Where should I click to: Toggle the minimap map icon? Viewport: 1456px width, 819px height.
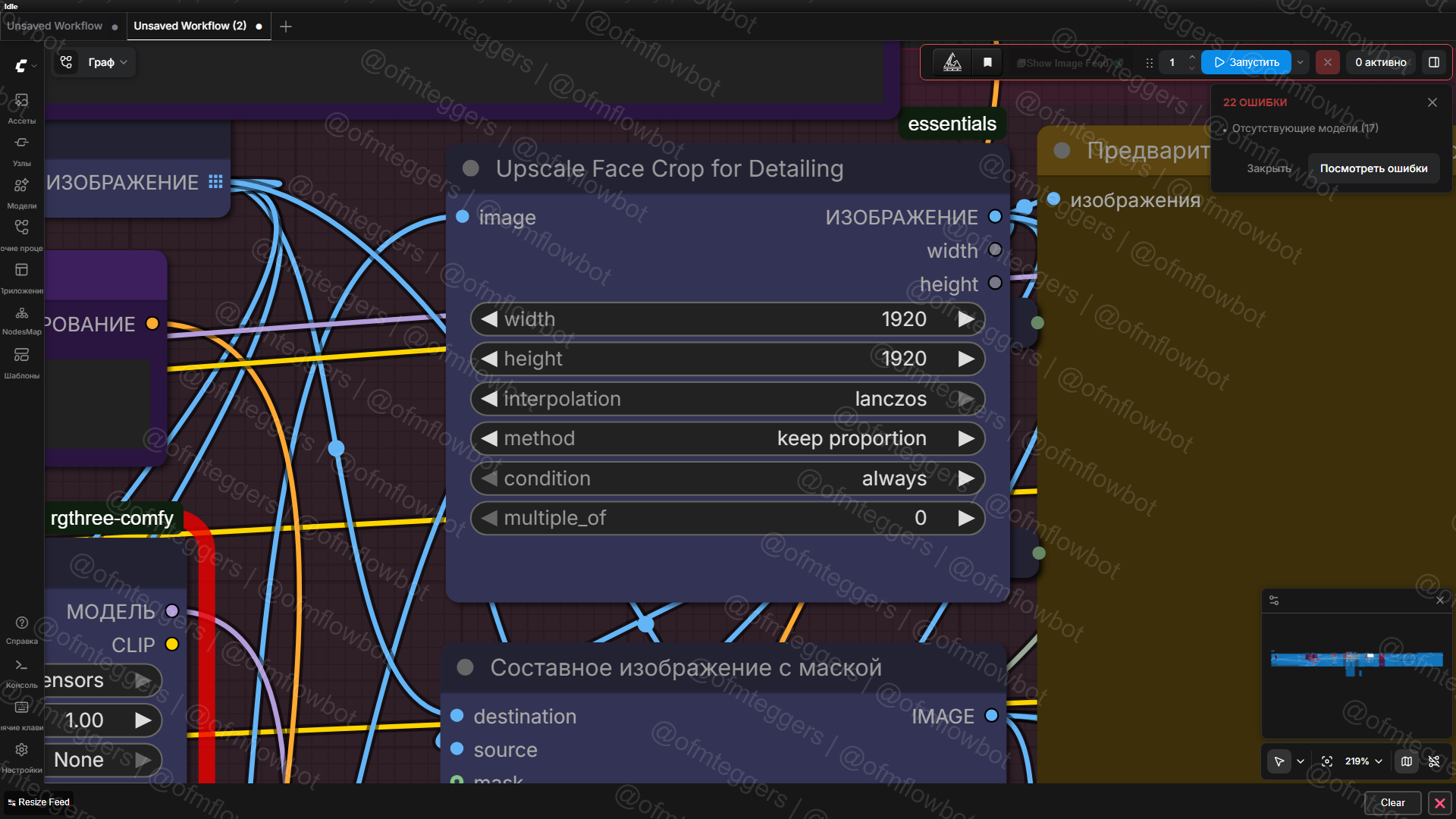1407,761
